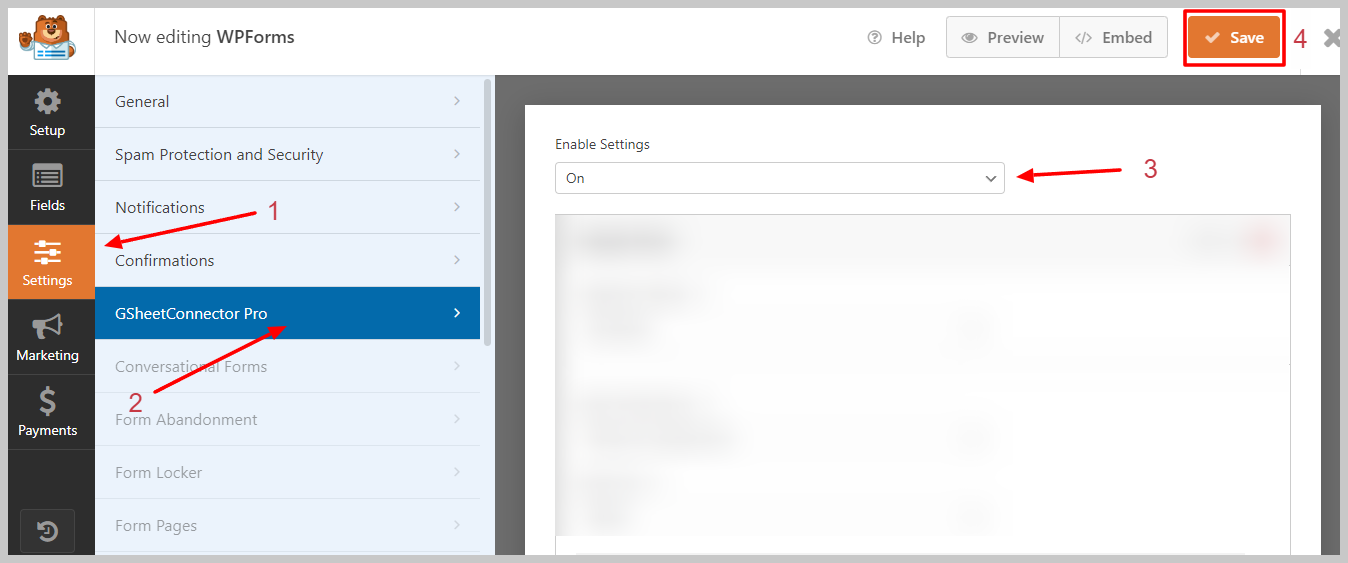Screen dimensions: 1348x563
Task: Click the Help question mark icon
Action: [x=875, y=38]
